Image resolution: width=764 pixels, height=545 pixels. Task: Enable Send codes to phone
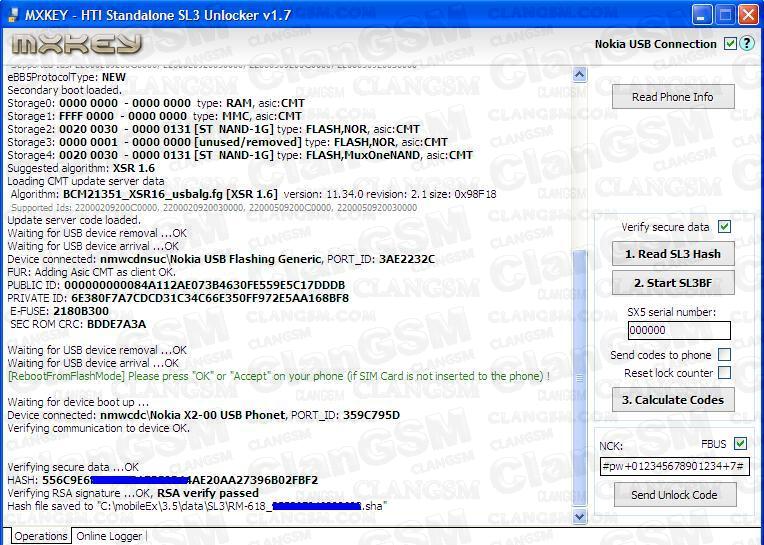coord(724,355)
